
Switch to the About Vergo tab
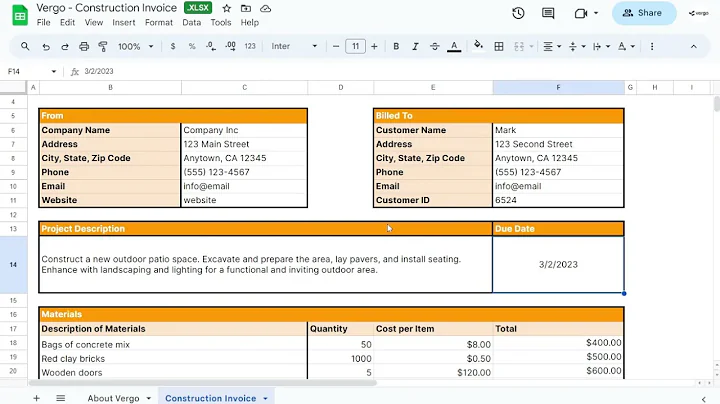(113, 398)
